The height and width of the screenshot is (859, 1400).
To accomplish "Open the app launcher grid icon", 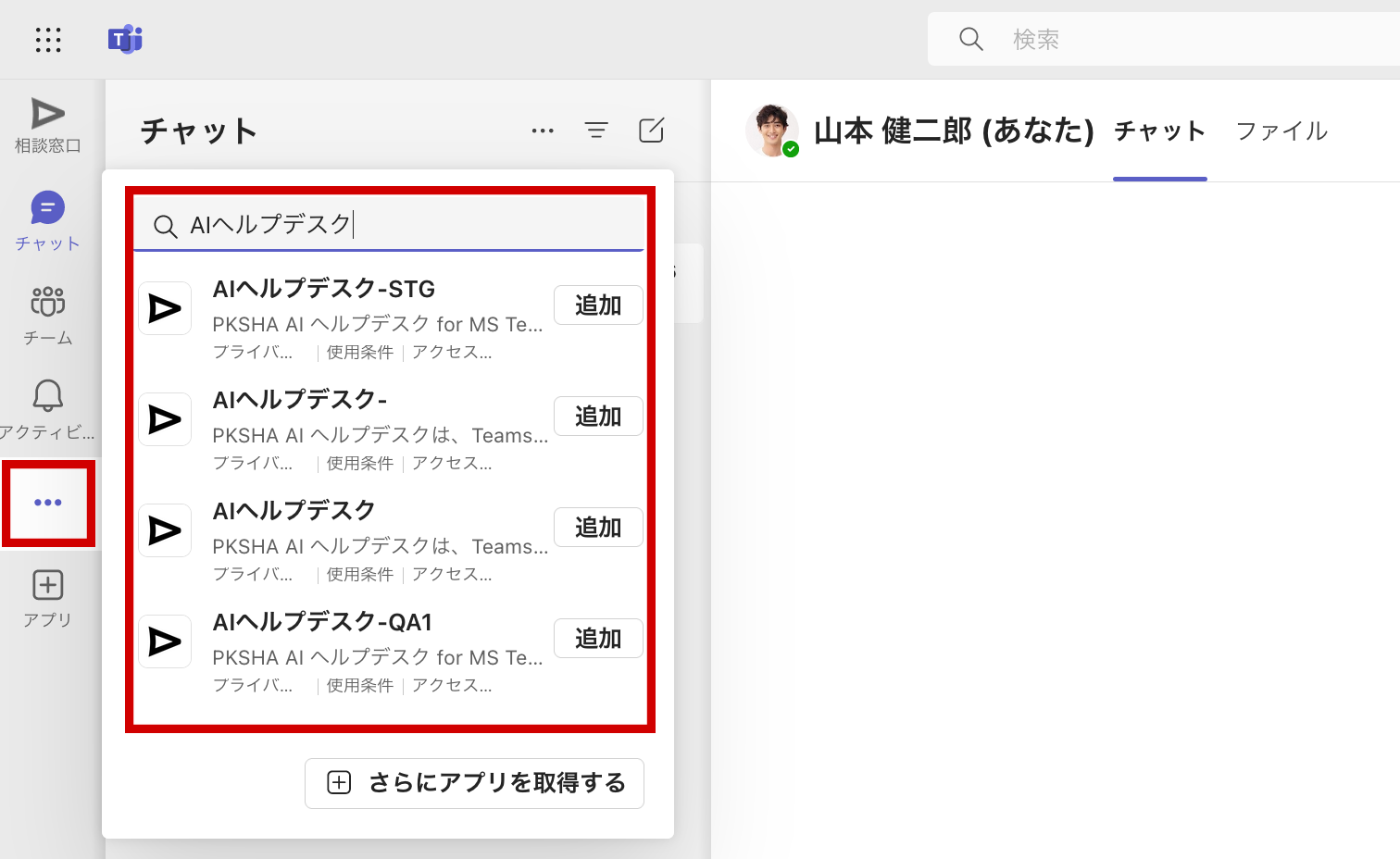I will coord(48,40).
